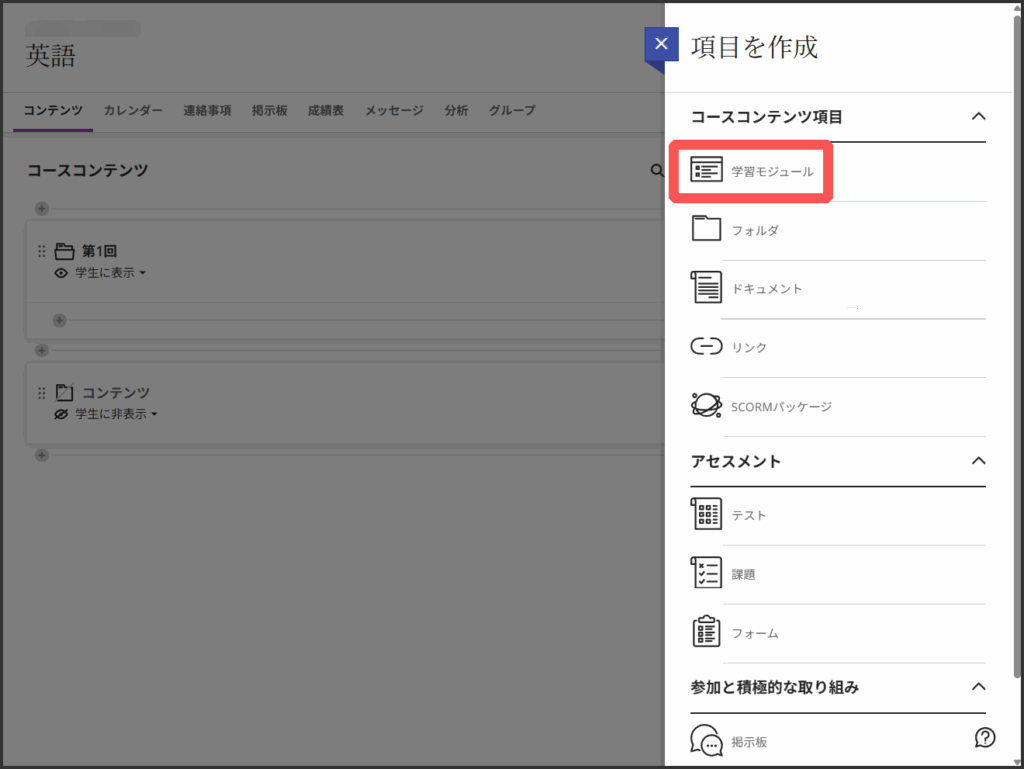Image resolution: width=1024 pixels, height=769 pixels.
Task: Select the SCORMパッケージ planet icon
Action: pyautogui.click(x=706, y=406)
